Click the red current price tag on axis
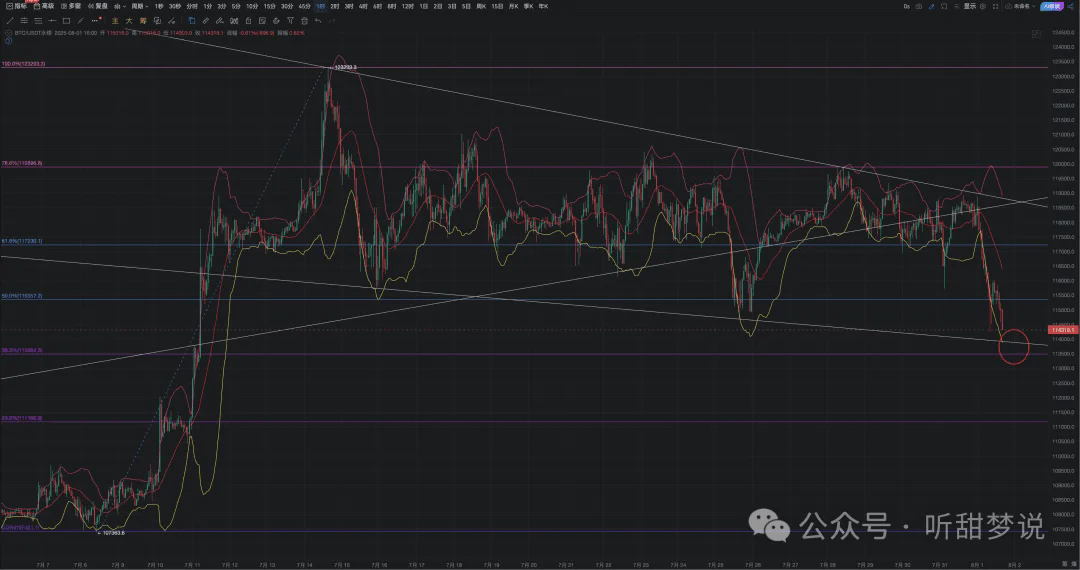Image resolution: width=1080 pixels, height=570 pixels. (1062, 330)
